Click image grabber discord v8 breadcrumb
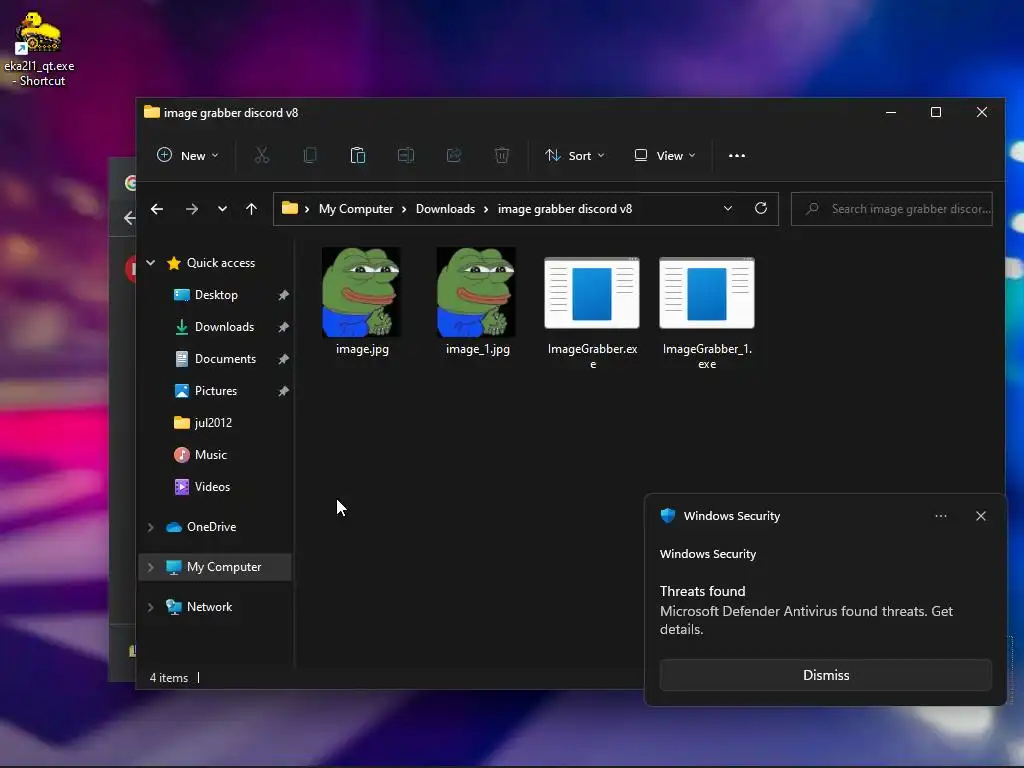Viewport: 1024px width, 768px height. click(565, 209)
